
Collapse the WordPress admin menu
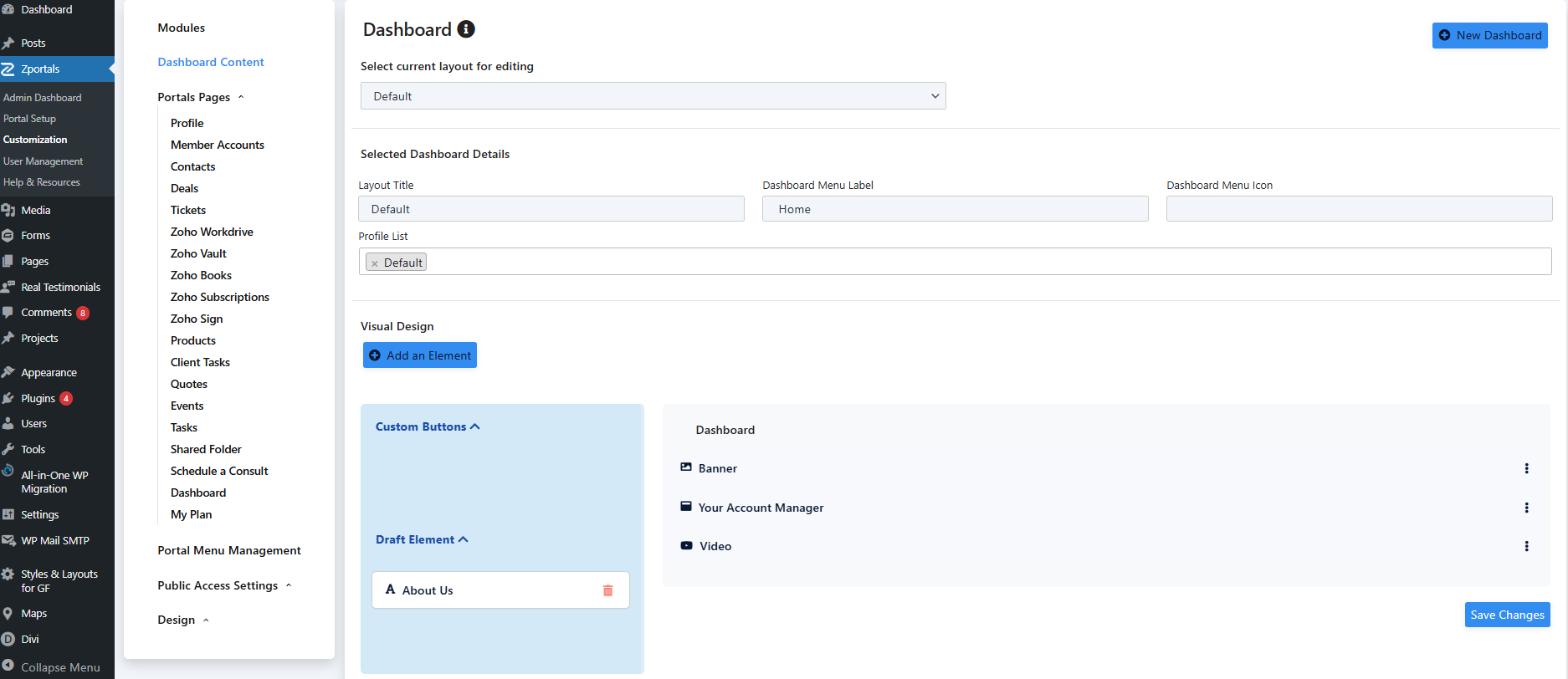[x=59, y=667]
